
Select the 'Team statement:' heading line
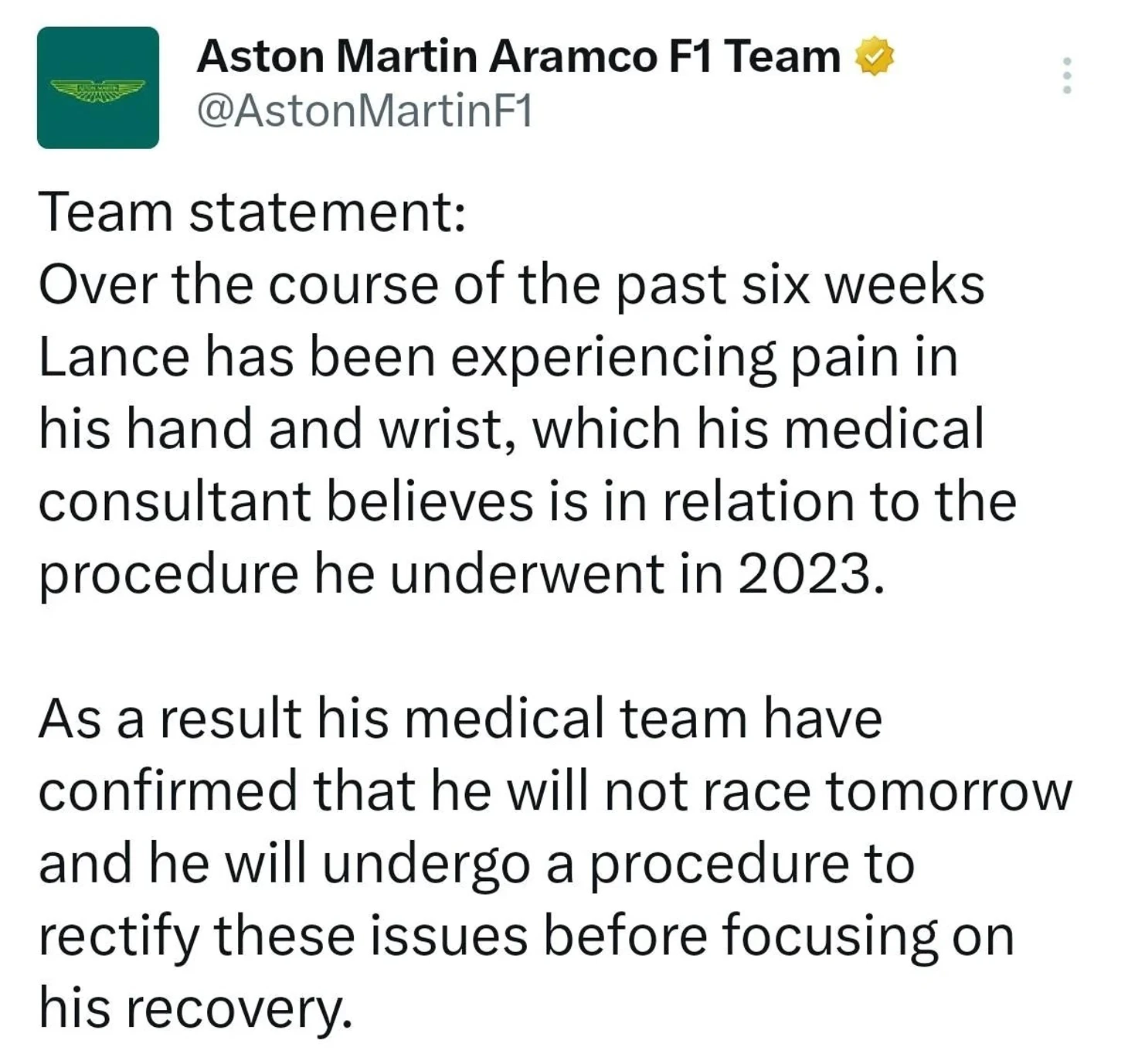253,212
